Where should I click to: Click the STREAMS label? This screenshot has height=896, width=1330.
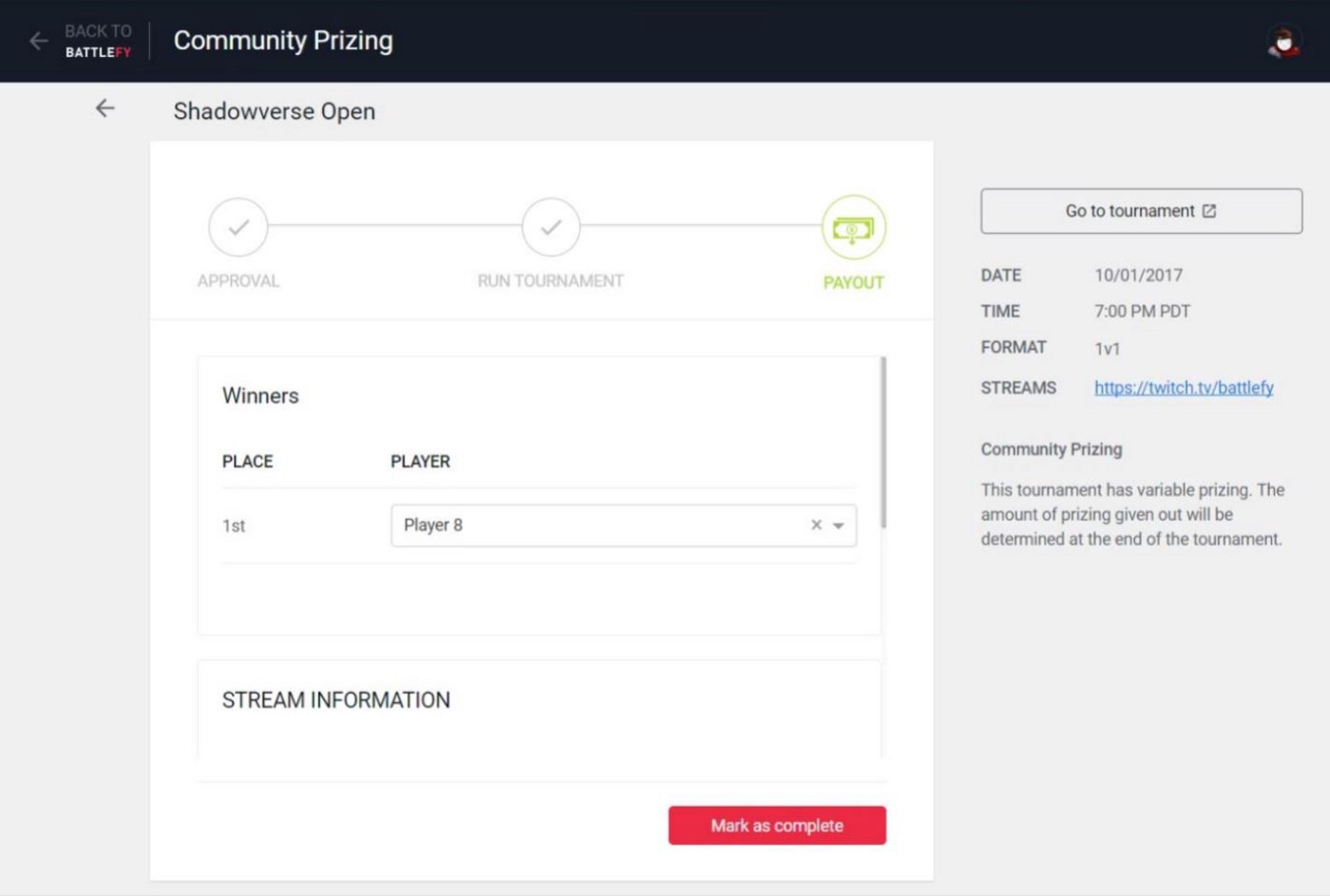(x=1018, y=388)
